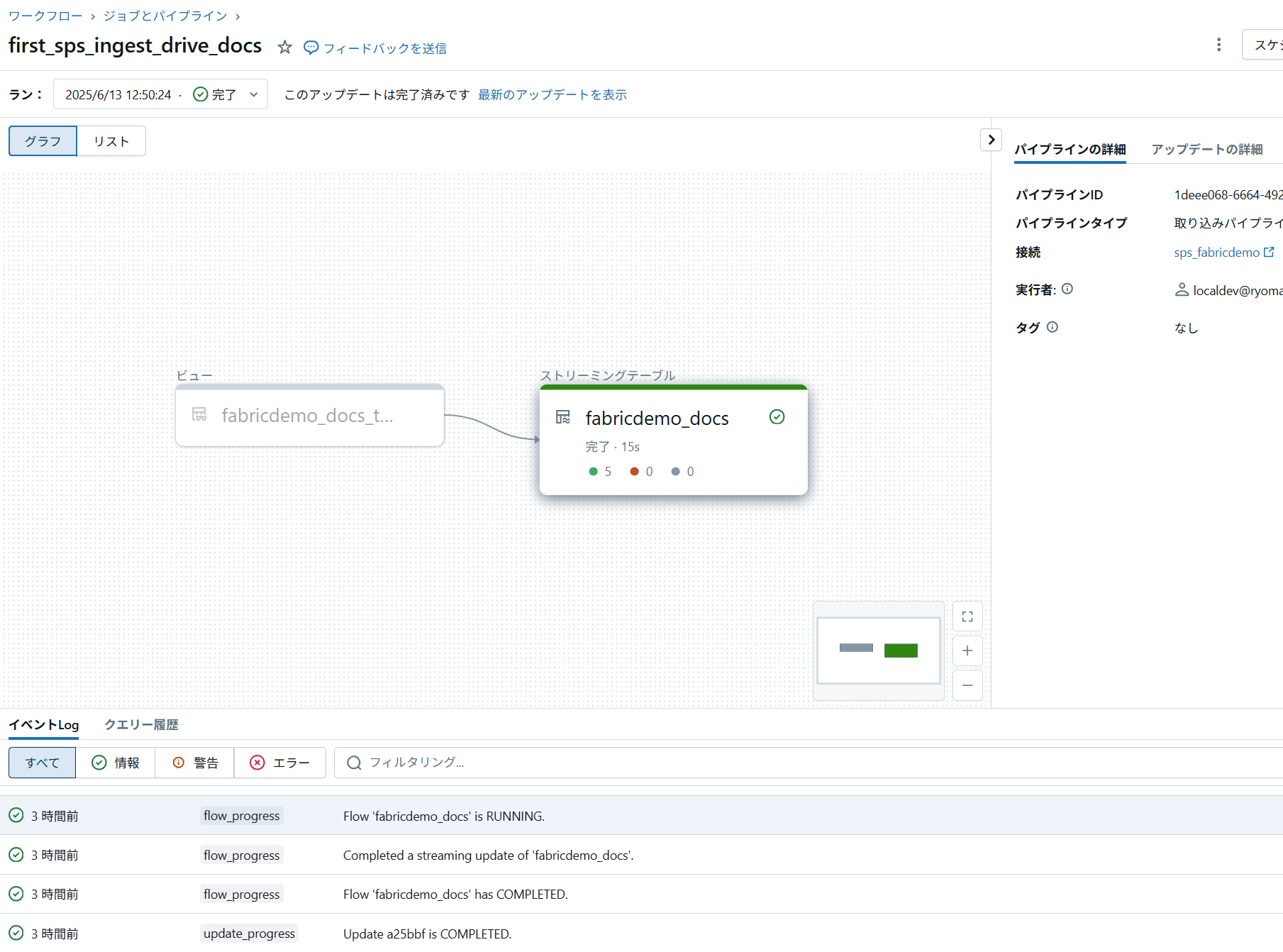The image size is (1283, 952).
Task: Click info icon next to 実行者
Action: click(x=1067, y=289)
